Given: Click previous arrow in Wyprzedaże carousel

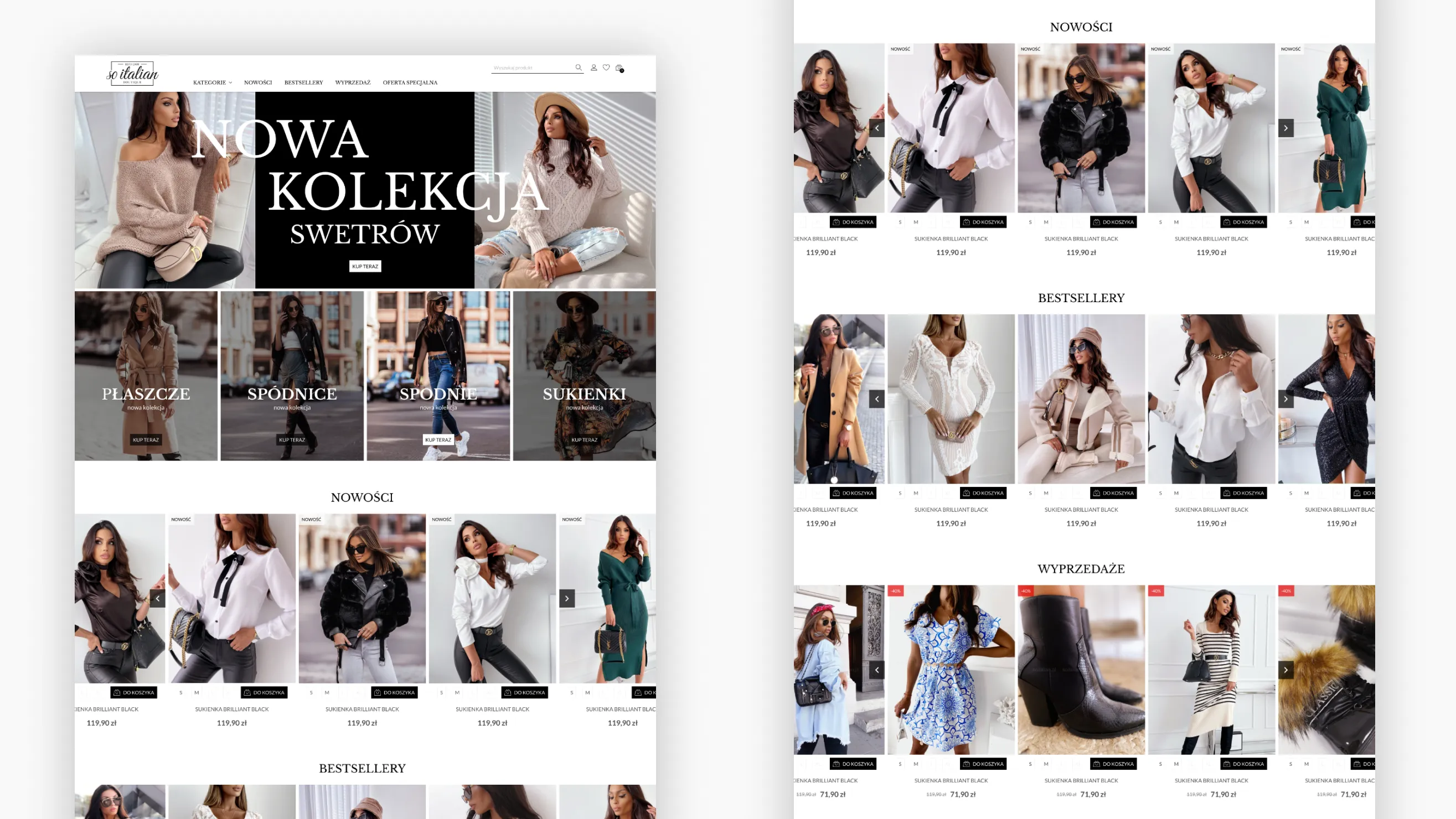Looking at the screenshot, I should coord(877,670).
